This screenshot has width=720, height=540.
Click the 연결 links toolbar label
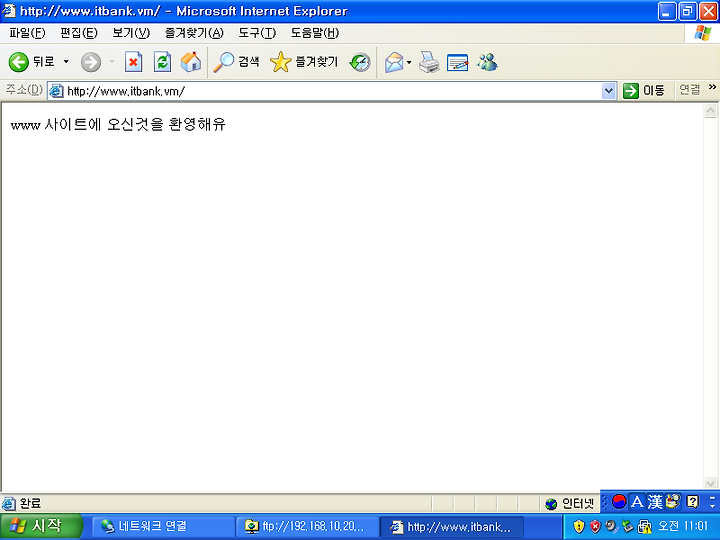[689, 90]
